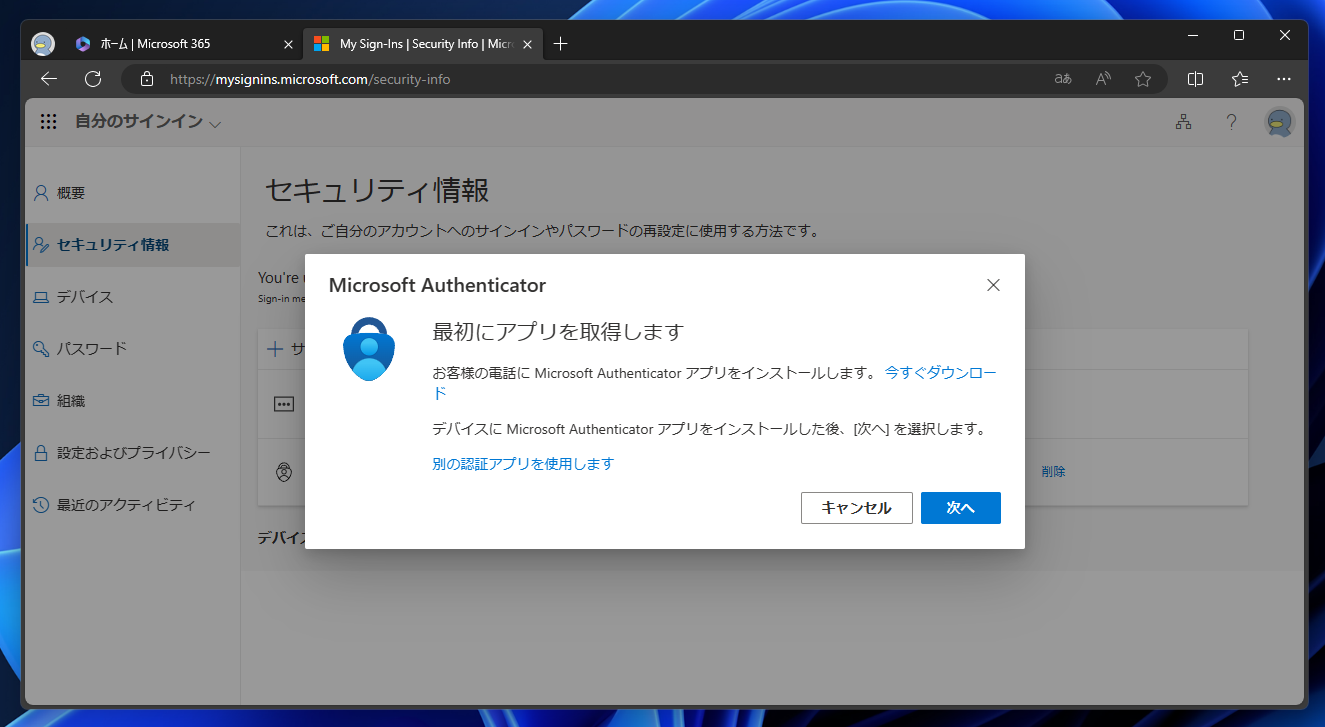Click the browser back arrow
Screen dimensions: 1325x727
coord(49,78)
